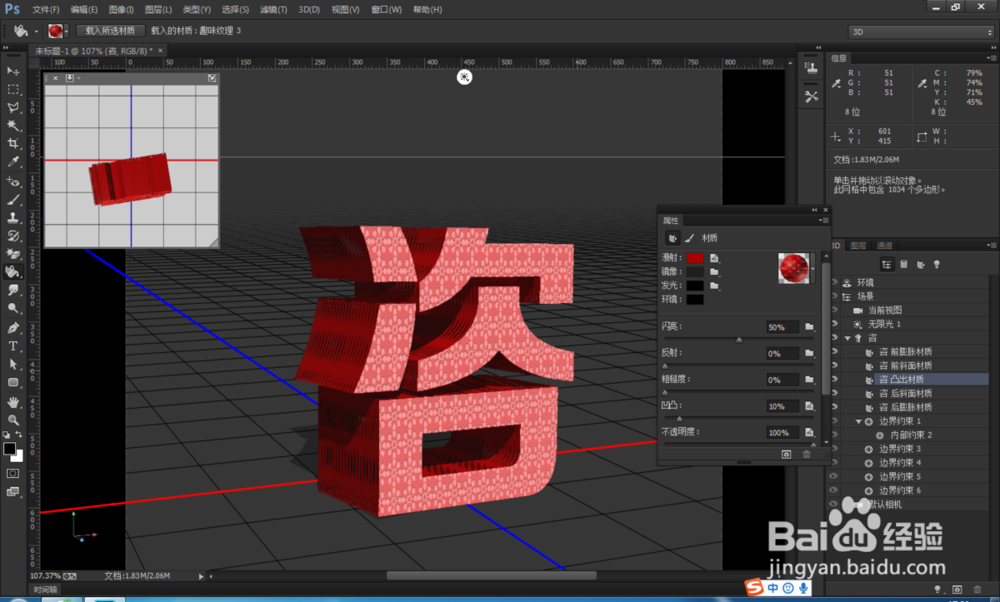Toggle visibility of 边界约束 5
1000x602 pixels.
coord(834,476)
